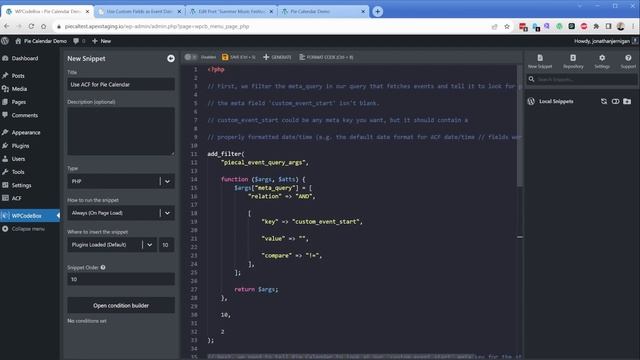Click the Snippet Order help icon

click(103, 267)
